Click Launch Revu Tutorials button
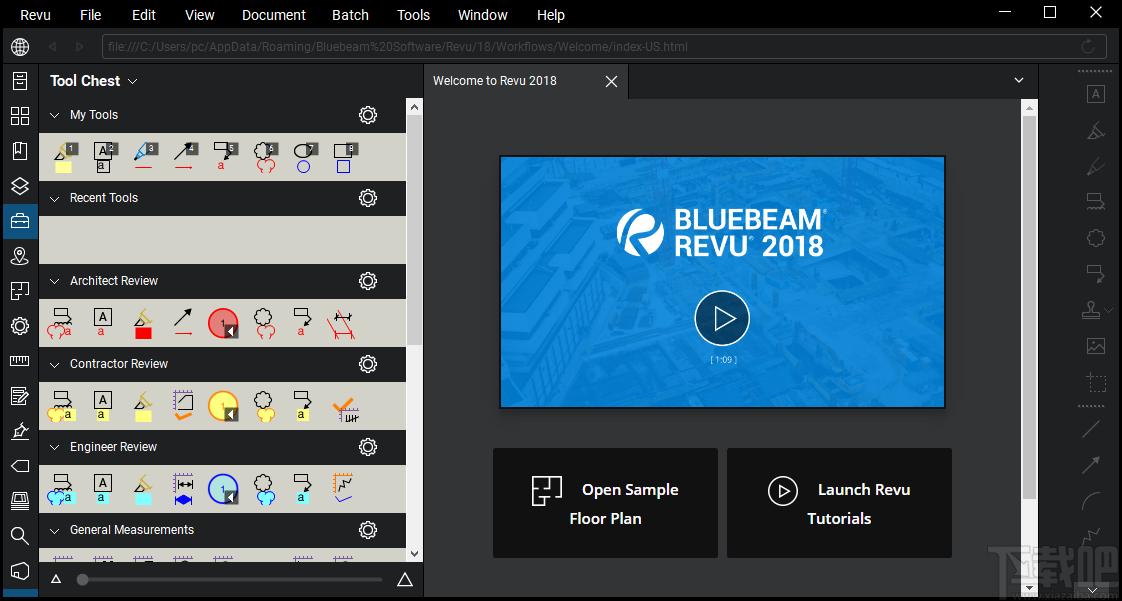 pyautogui.click(x=839, y=503)
